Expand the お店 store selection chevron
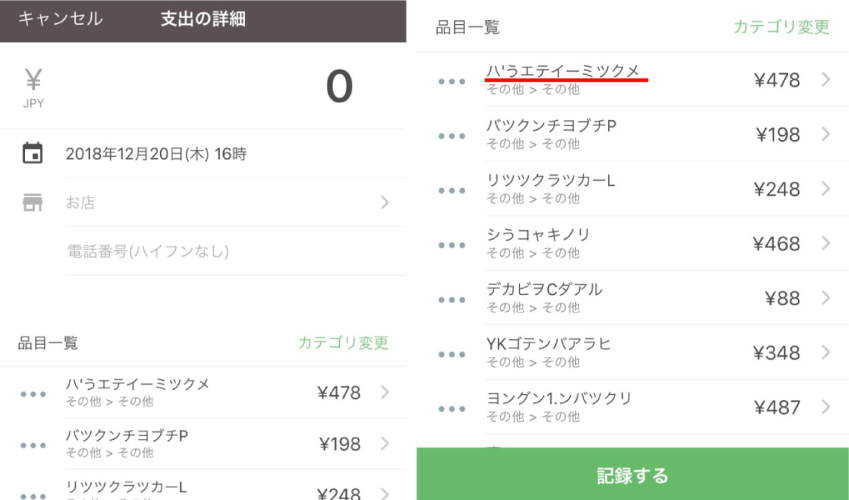The height and width of the screenshot is (500, 849). coord(384,202)
